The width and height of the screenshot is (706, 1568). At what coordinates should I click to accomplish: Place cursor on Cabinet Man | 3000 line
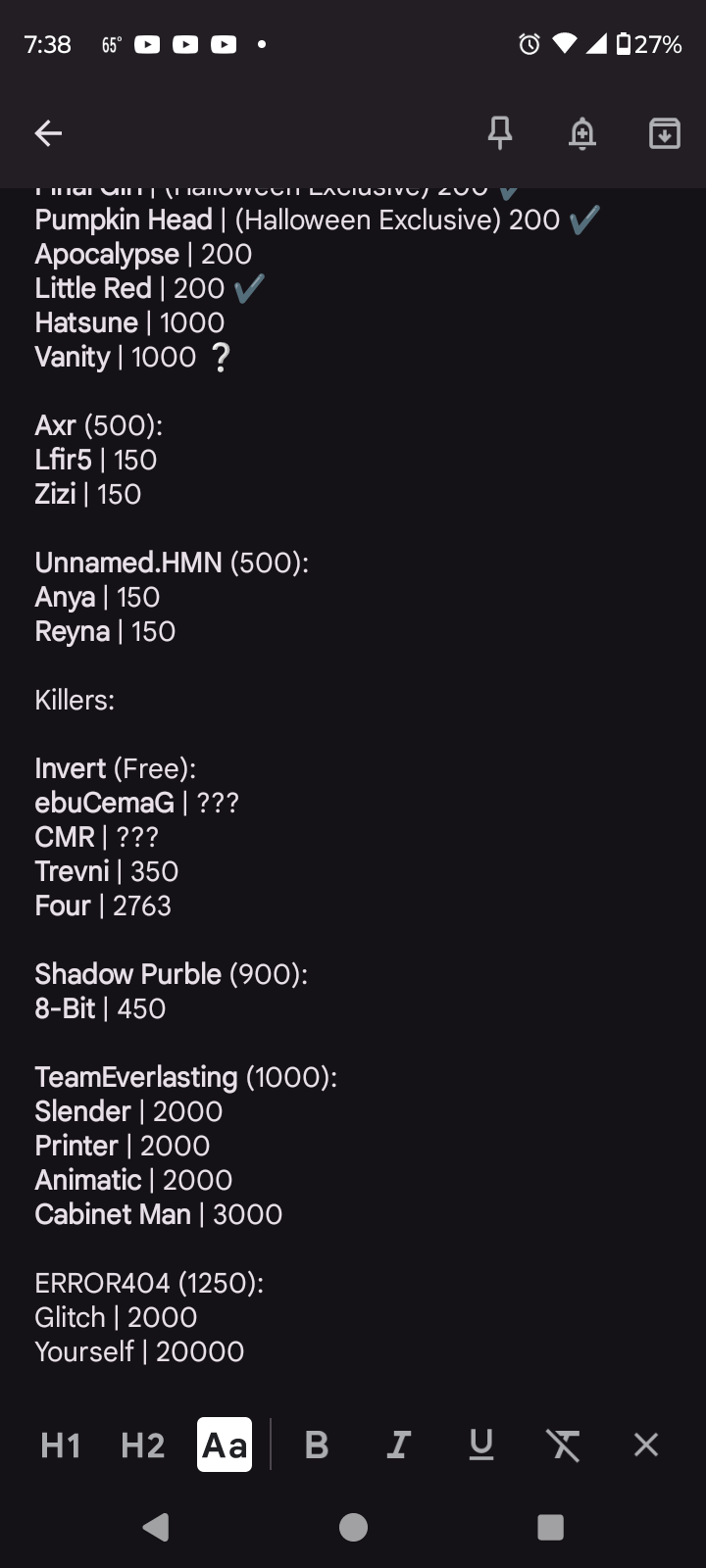(x=159, y=1214)
